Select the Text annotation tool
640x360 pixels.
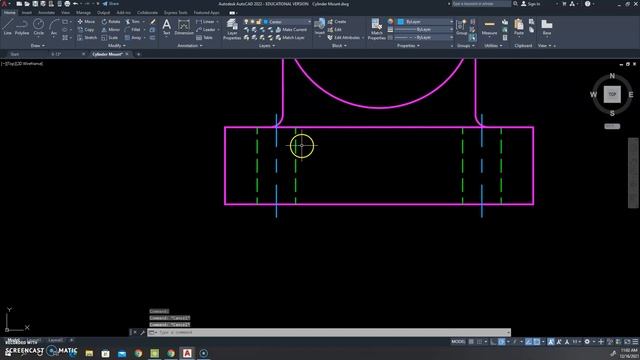pos(167,27)
